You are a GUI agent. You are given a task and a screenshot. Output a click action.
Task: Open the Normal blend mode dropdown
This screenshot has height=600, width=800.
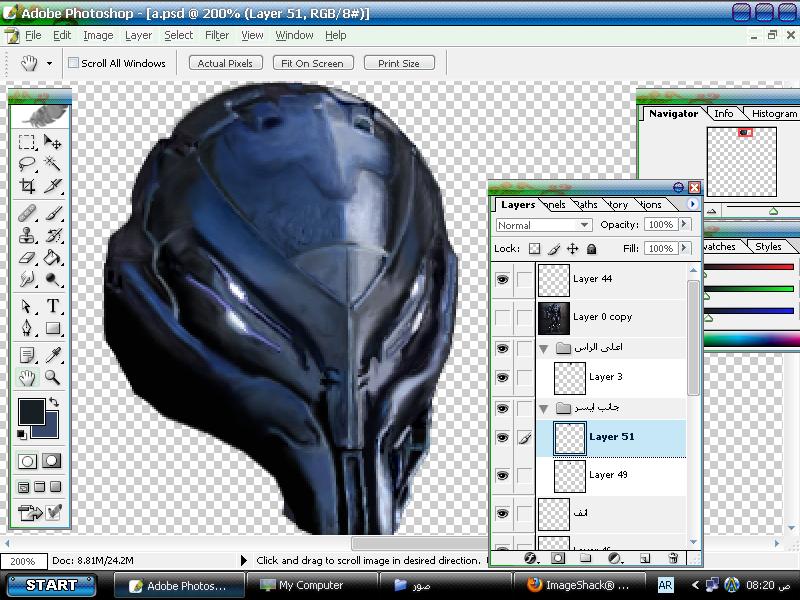(544, 225)
